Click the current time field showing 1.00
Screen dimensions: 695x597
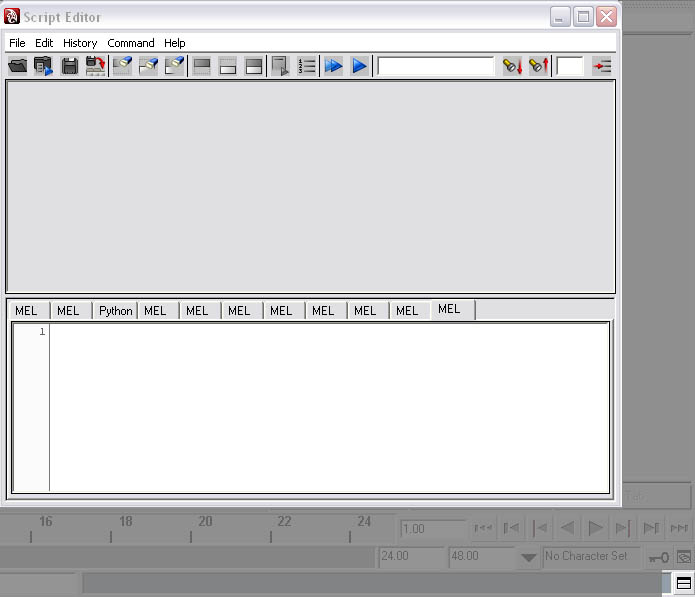(433, 529)
